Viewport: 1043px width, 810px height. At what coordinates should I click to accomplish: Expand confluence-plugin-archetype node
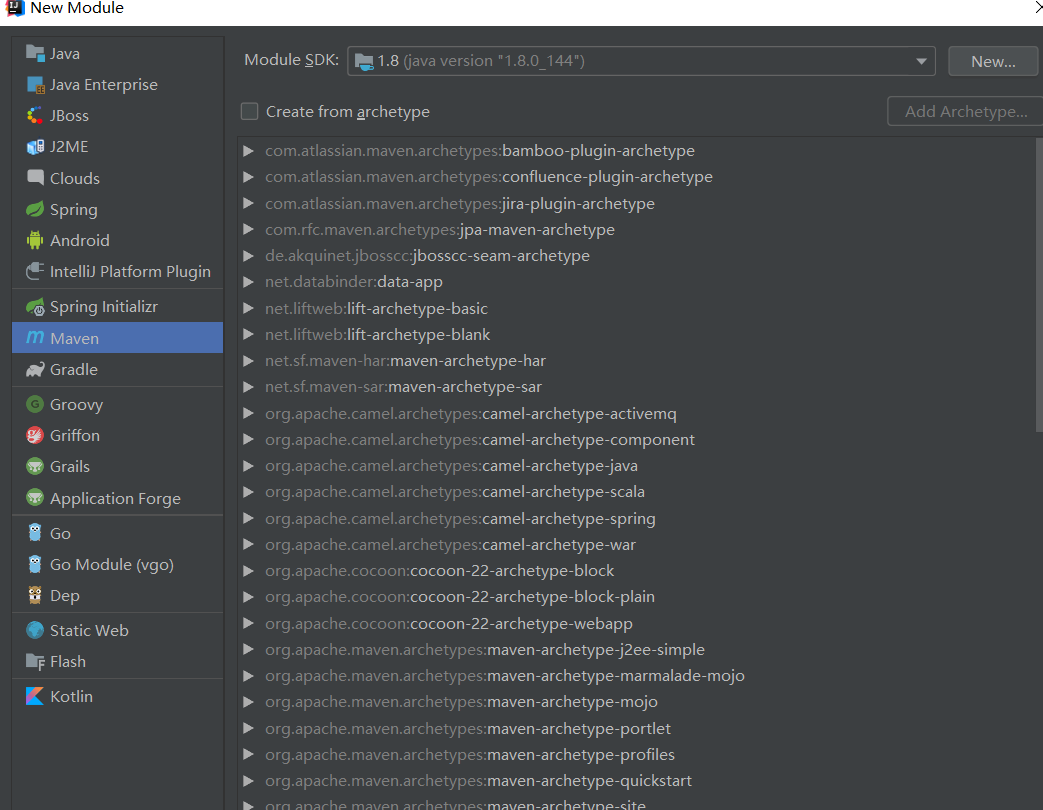point(248,177)
